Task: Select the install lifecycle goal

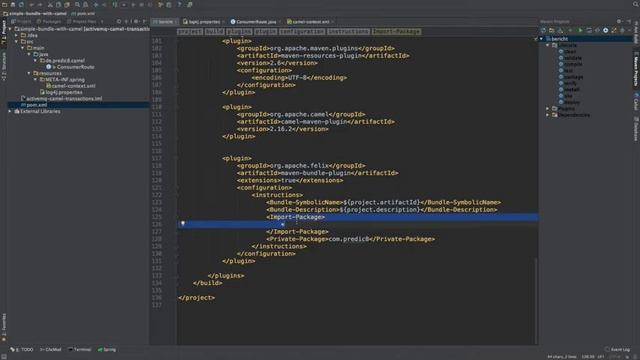Action: coord(569,89)
